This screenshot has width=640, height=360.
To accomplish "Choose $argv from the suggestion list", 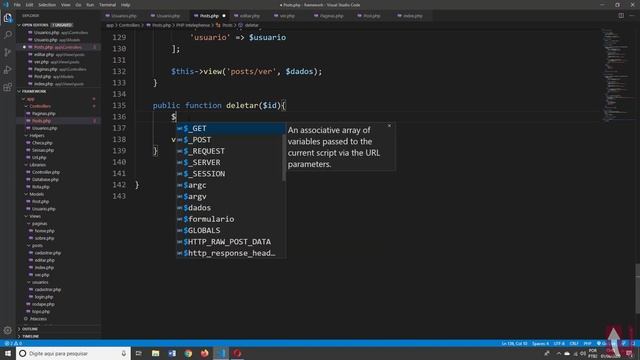I will click(231, 197).
